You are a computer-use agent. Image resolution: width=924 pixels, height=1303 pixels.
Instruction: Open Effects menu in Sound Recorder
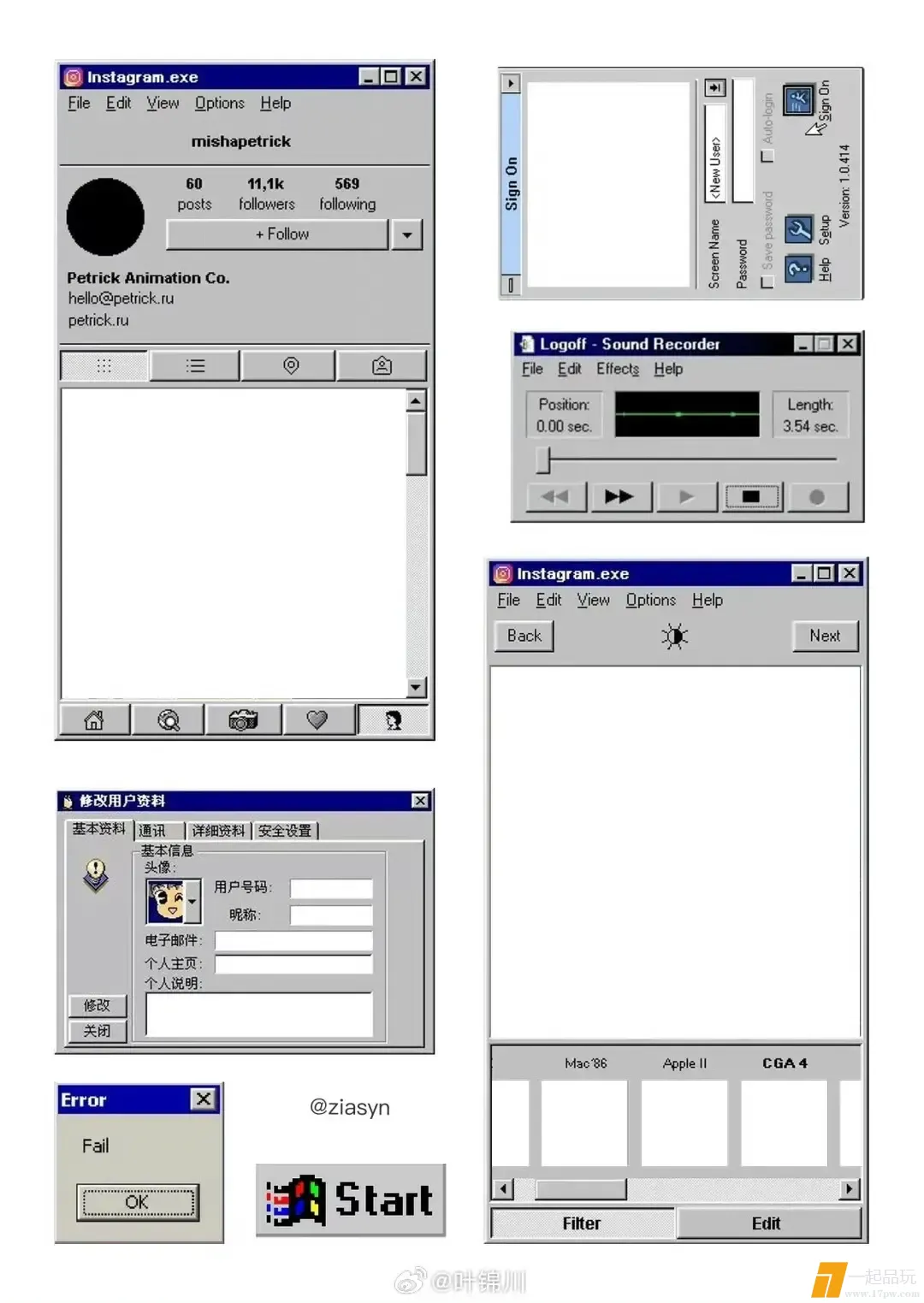[x=618, y=369]
